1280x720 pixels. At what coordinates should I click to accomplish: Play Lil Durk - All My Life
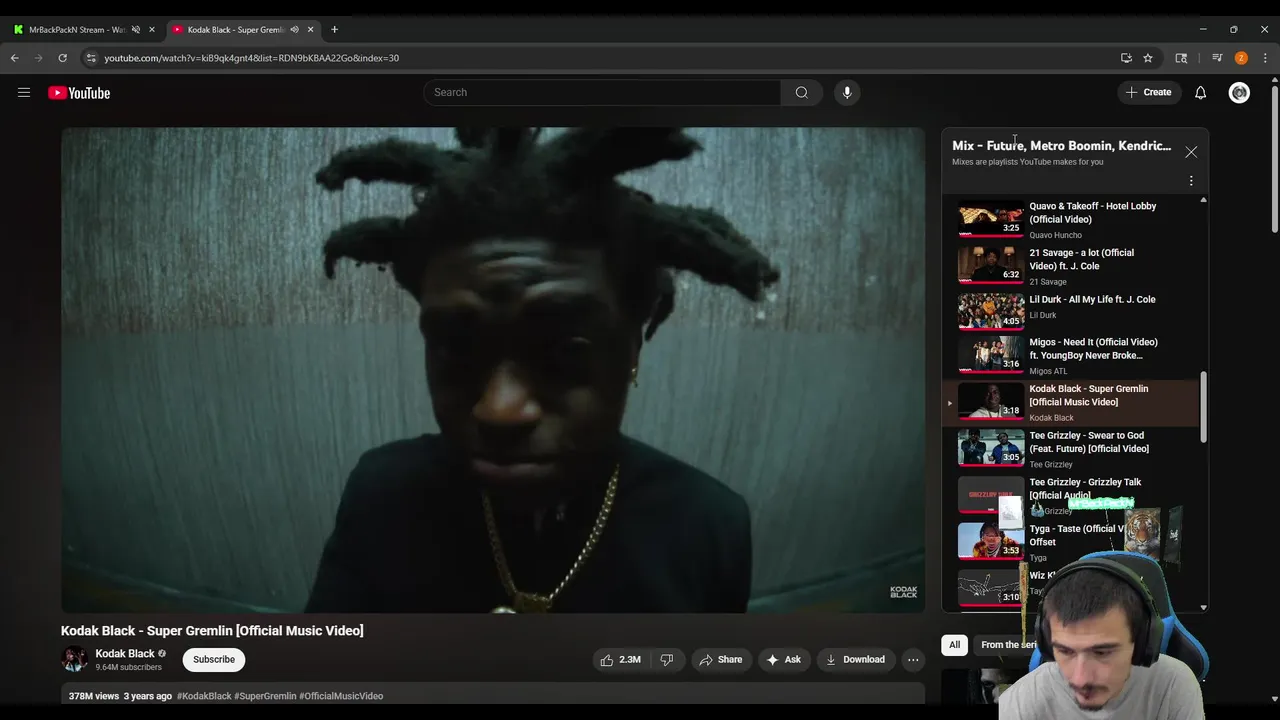pos(1071,309)
